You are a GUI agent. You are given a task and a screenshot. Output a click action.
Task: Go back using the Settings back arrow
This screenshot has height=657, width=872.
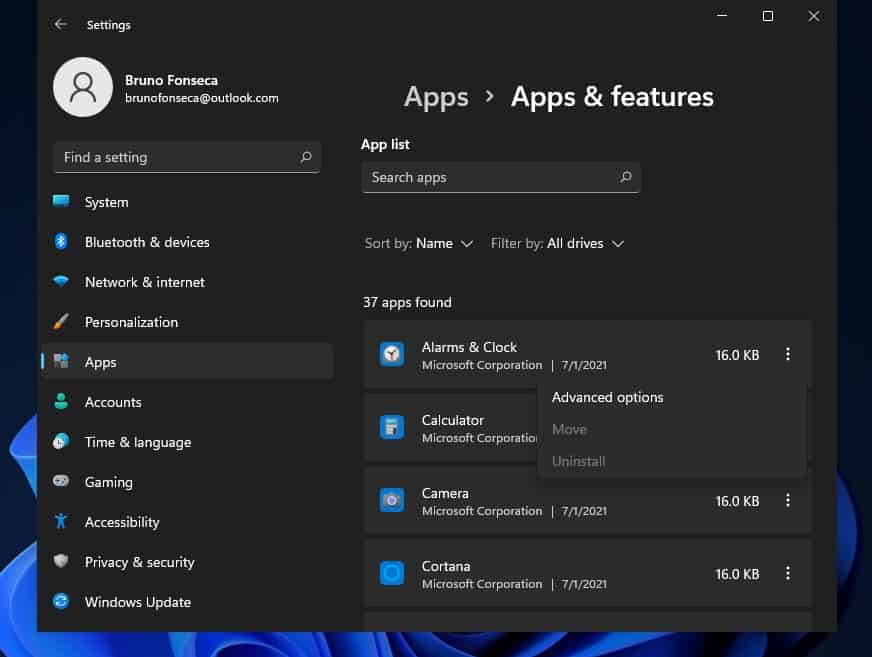(61, 24)
